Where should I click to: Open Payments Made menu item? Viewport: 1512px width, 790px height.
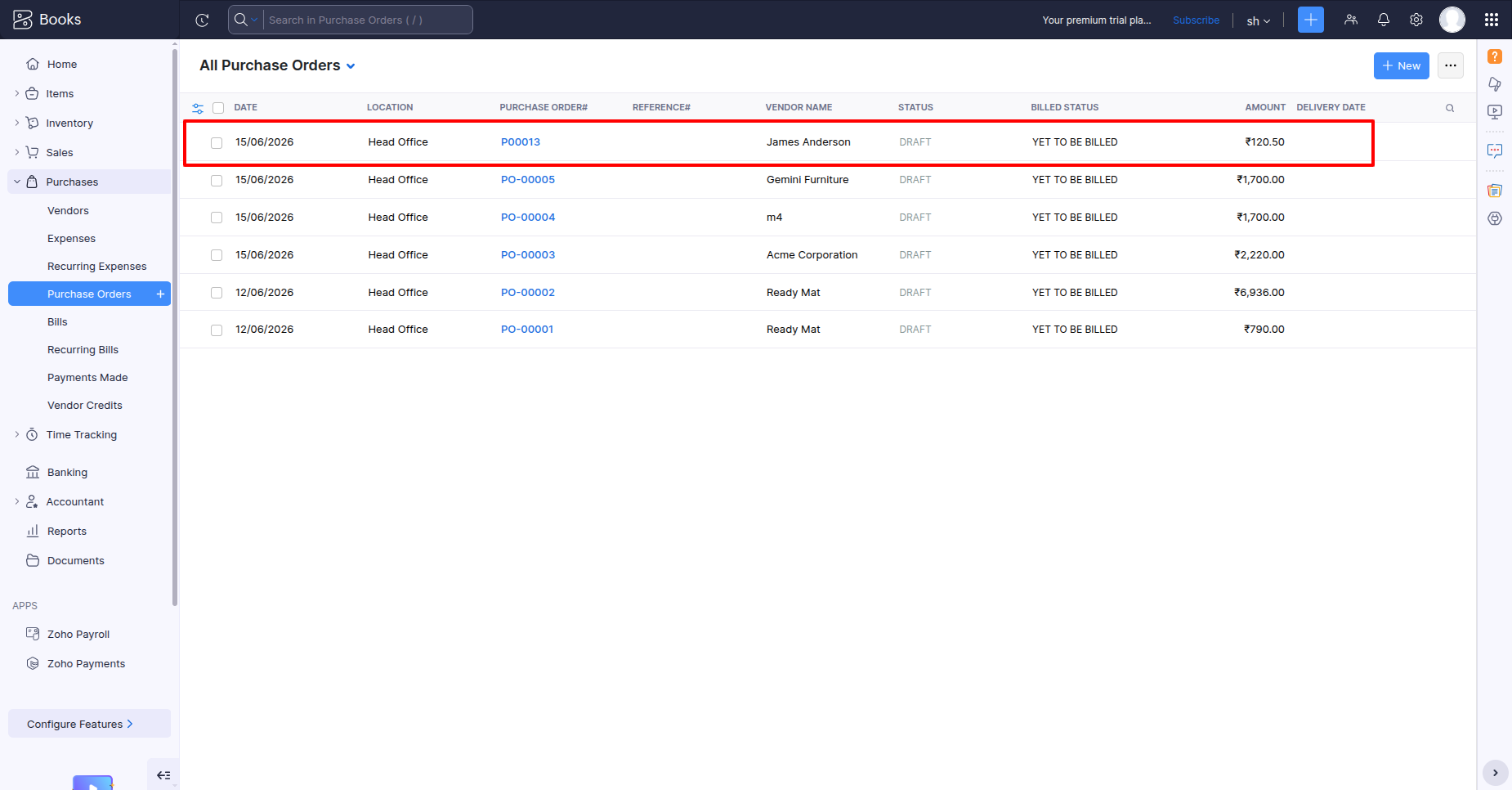[x=87, y=377]
